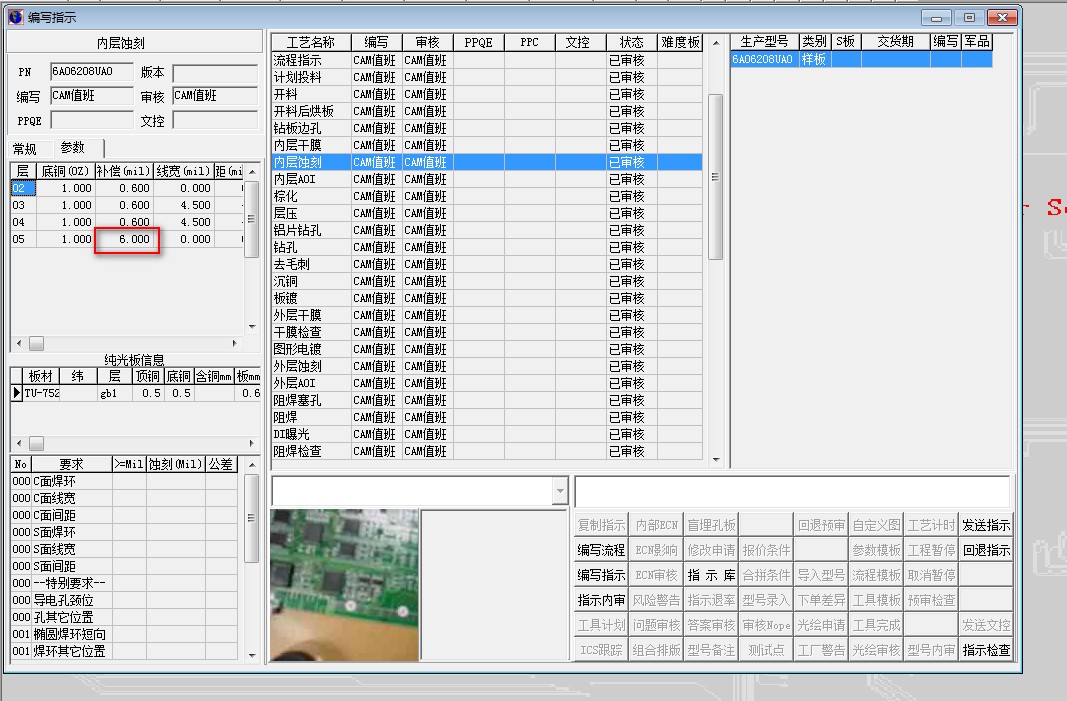Screen dimensions: 1067x701
Task: Click the down arrow of requirements list scrollbar
Action: coord(252,655)
